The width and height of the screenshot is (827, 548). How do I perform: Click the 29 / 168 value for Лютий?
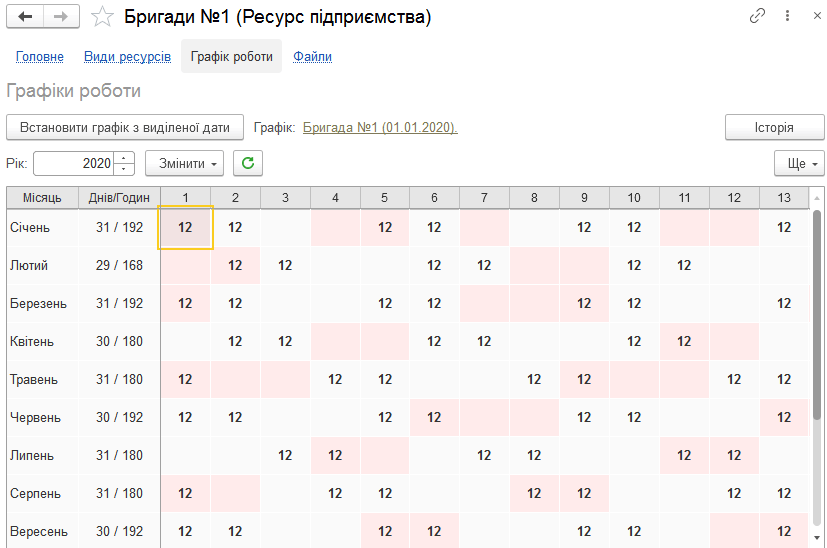click(119, 265)
